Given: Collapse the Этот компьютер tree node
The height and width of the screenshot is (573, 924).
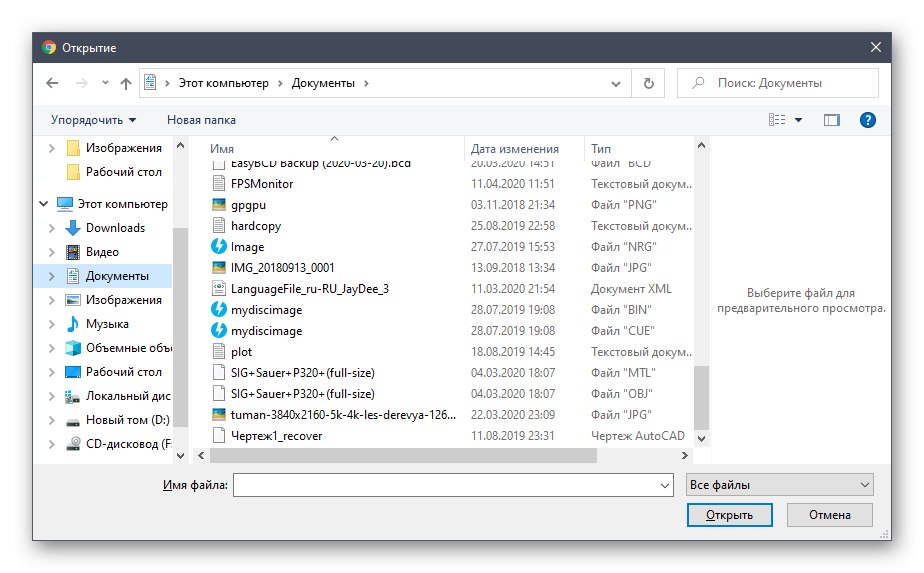Looking at the screenshot, I should point(44,204).
